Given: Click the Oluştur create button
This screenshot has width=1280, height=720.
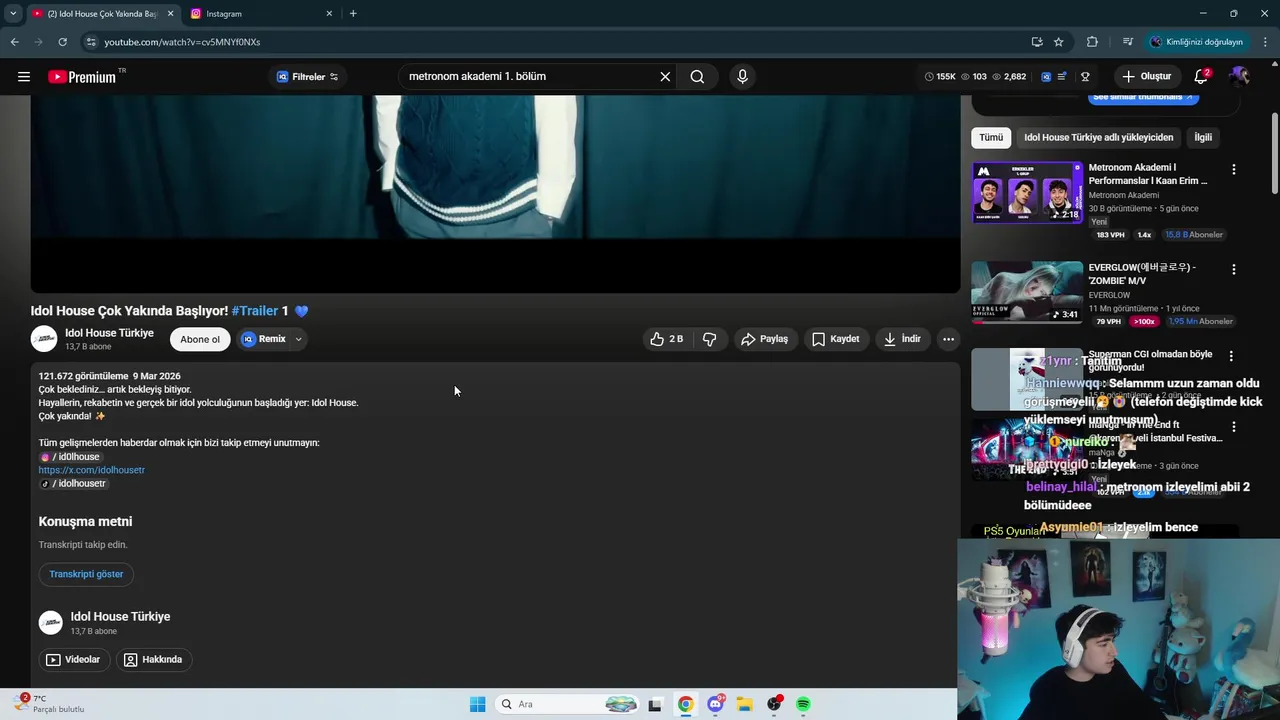Looking at the screenshot, I should coord(1147,77).
